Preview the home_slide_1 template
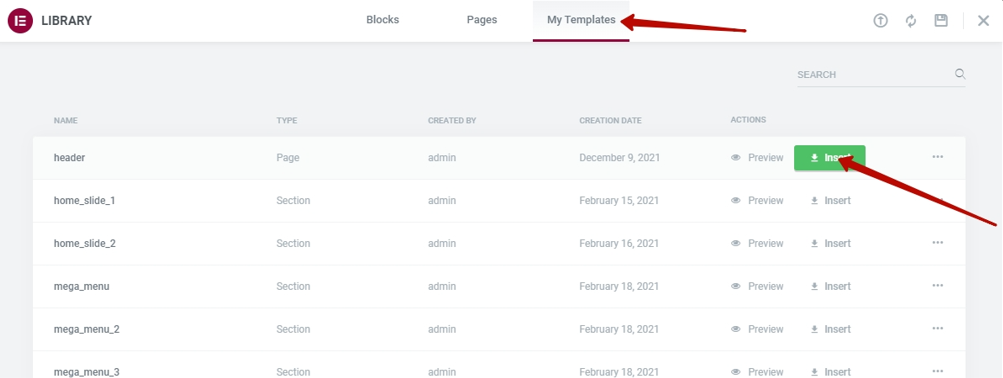Image resolution: width=1003 pixels, height=378 pixels. 757,200
